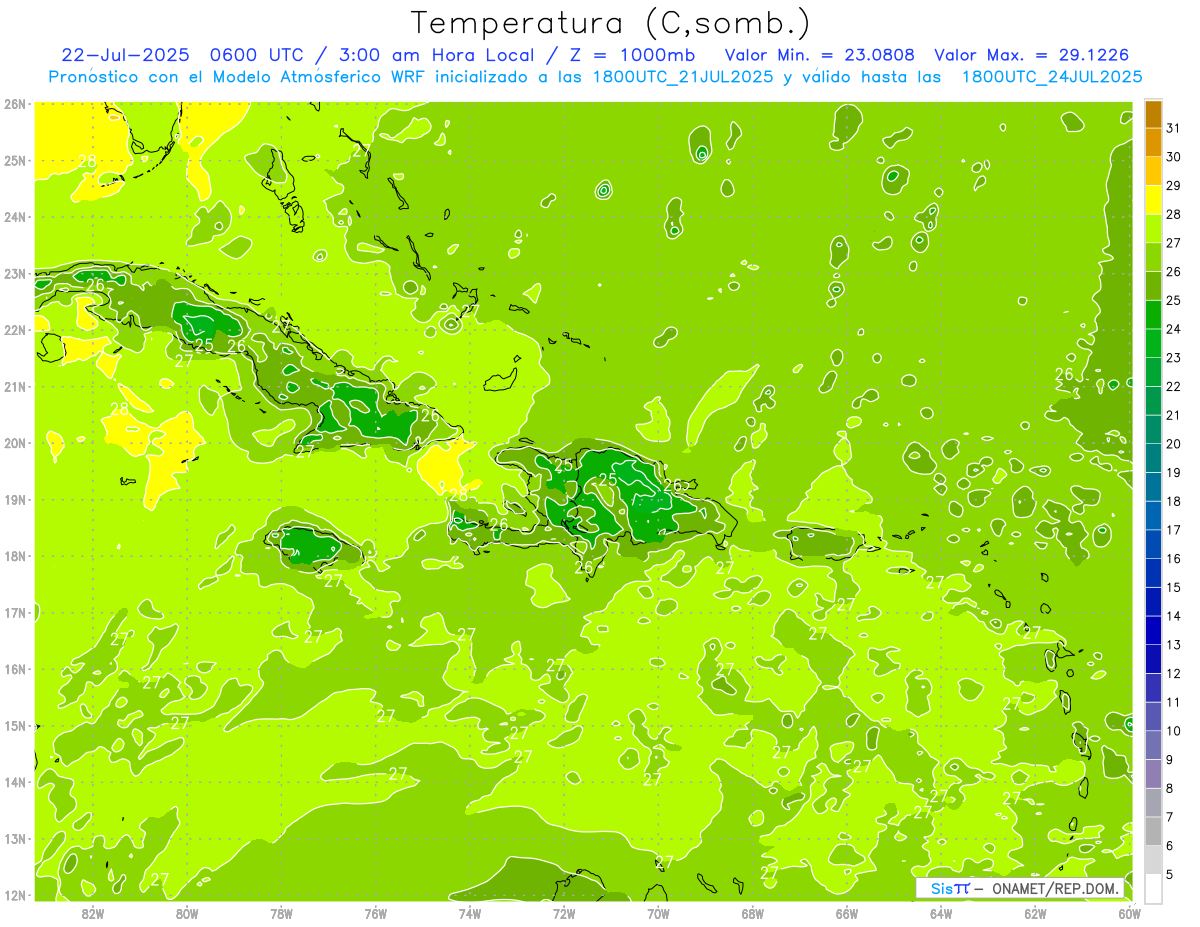Image resolution: width=1200 pixels, height=927 pixels.
Task: Click legend value 31 on the color scale
Action: pos(1173,128)
